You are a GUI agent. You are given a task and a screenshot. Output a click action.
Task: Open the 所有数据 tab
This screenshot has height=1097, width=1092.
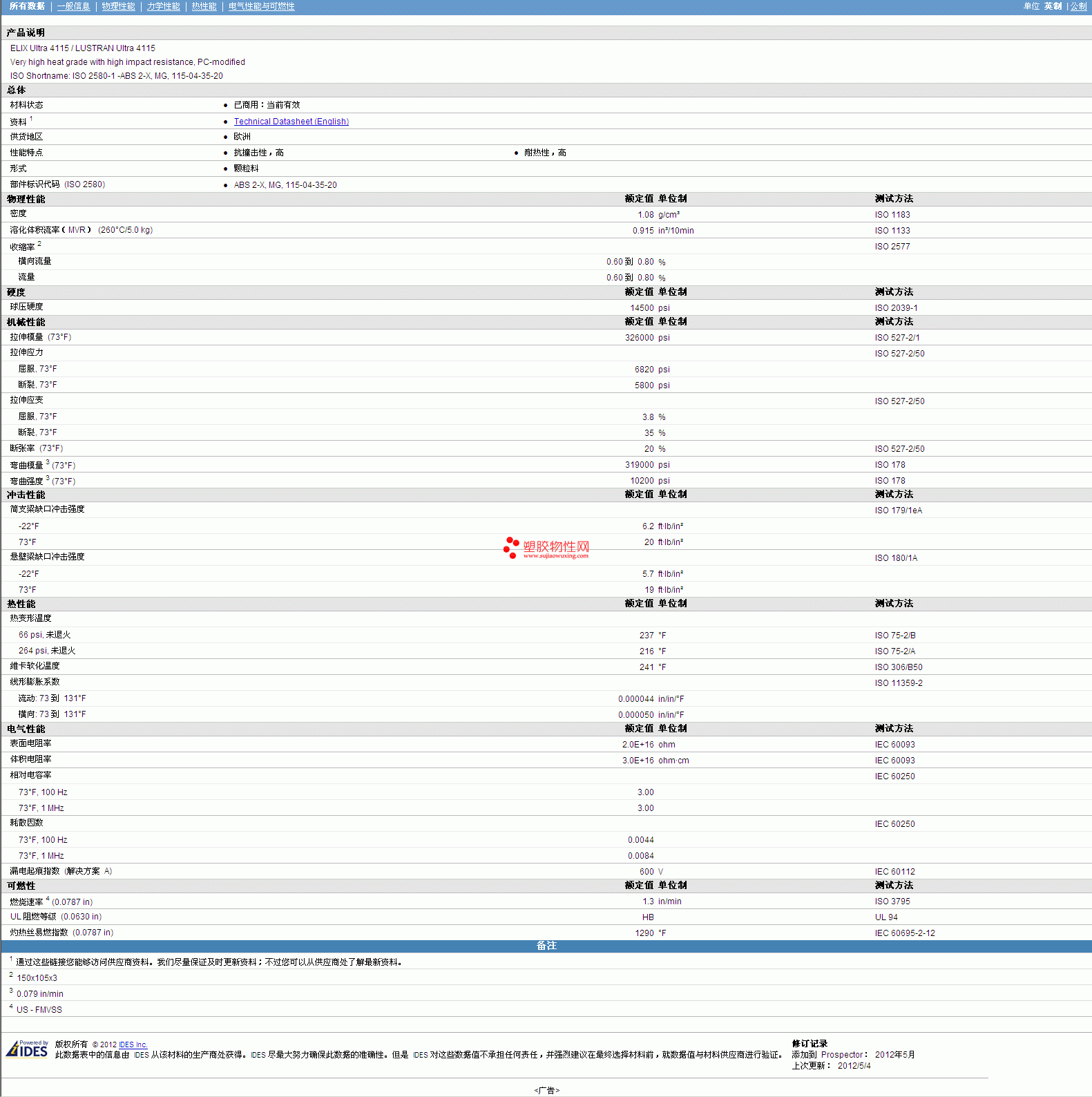(x=27, y=6)
